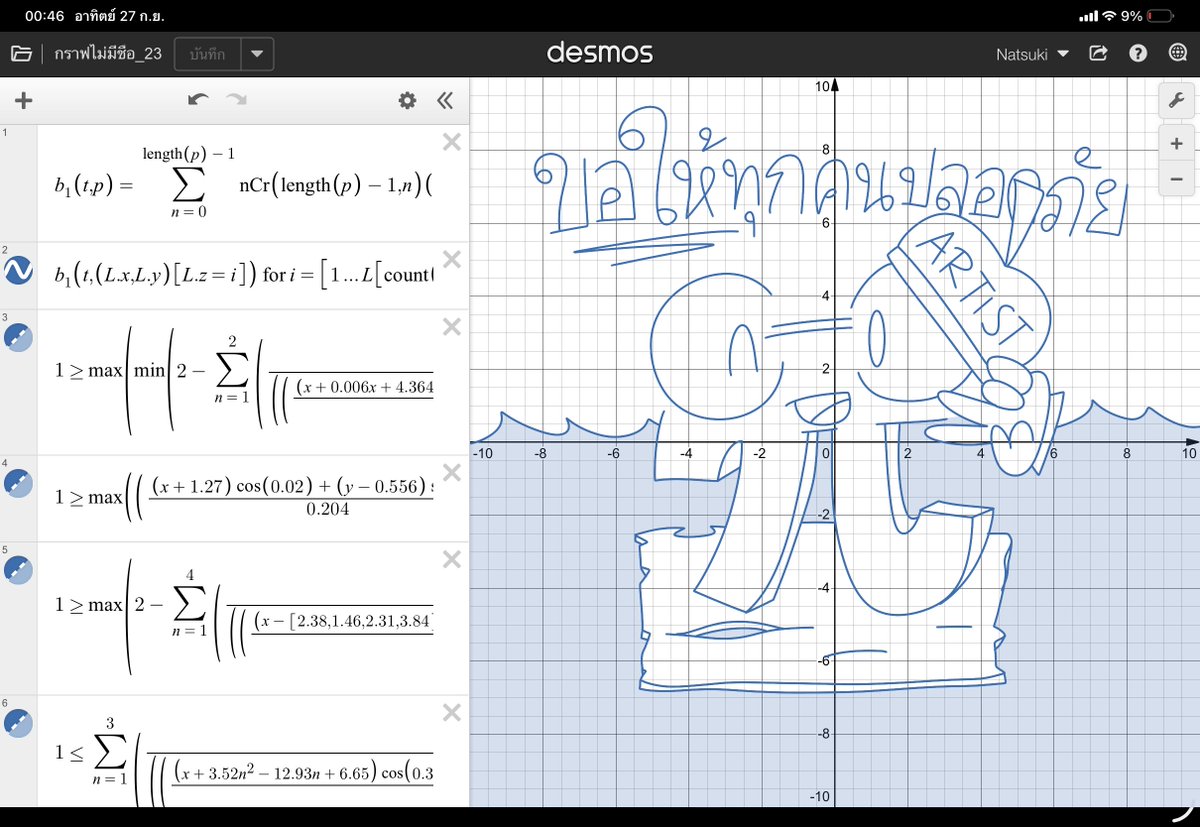Toggle visibility of expression 3 inequality
This screenshot has width=1200, height=827.
pos(19,337)
